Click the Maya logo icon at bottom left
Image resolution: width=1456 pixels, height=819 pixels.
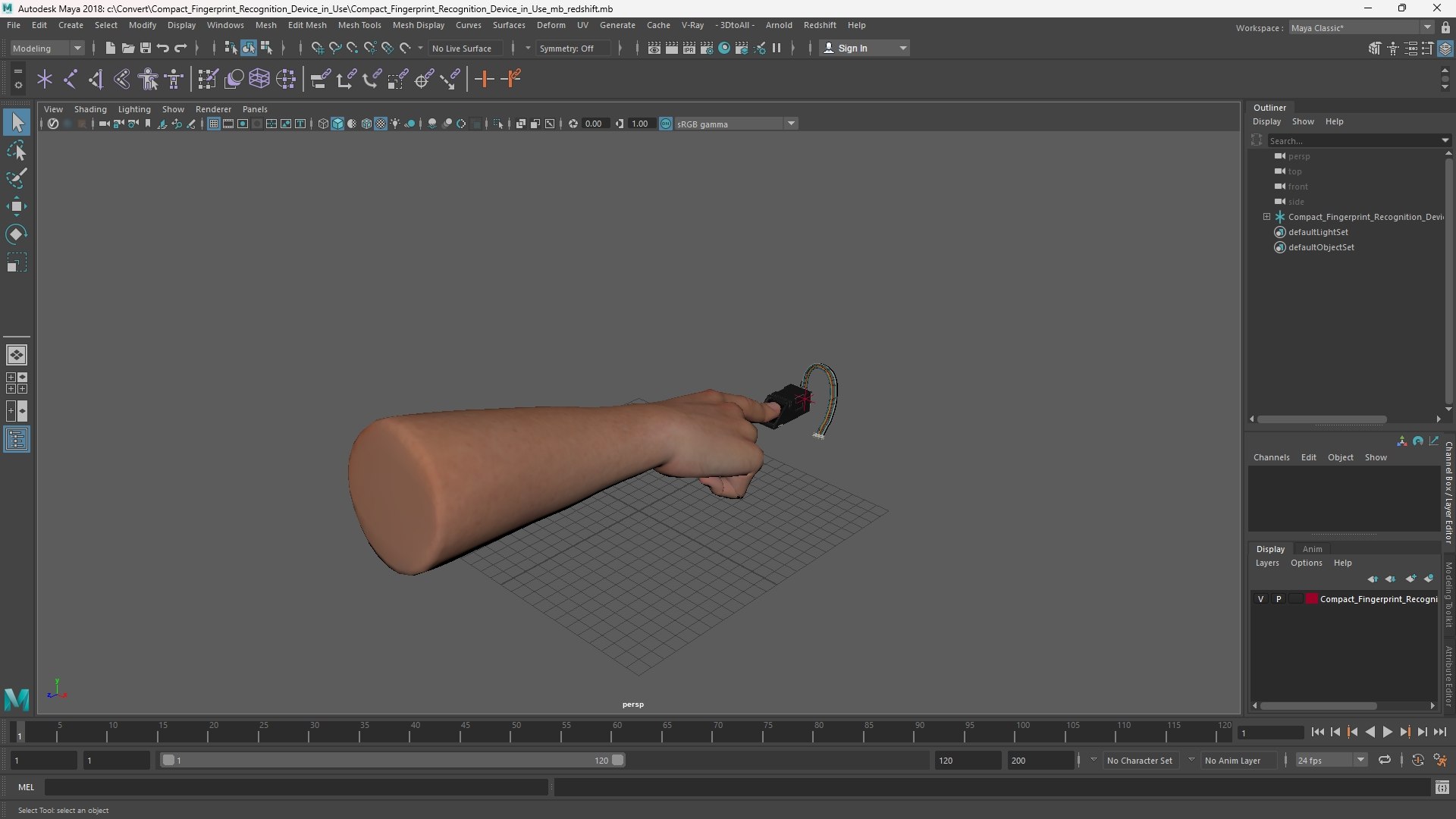pos(17,698)
